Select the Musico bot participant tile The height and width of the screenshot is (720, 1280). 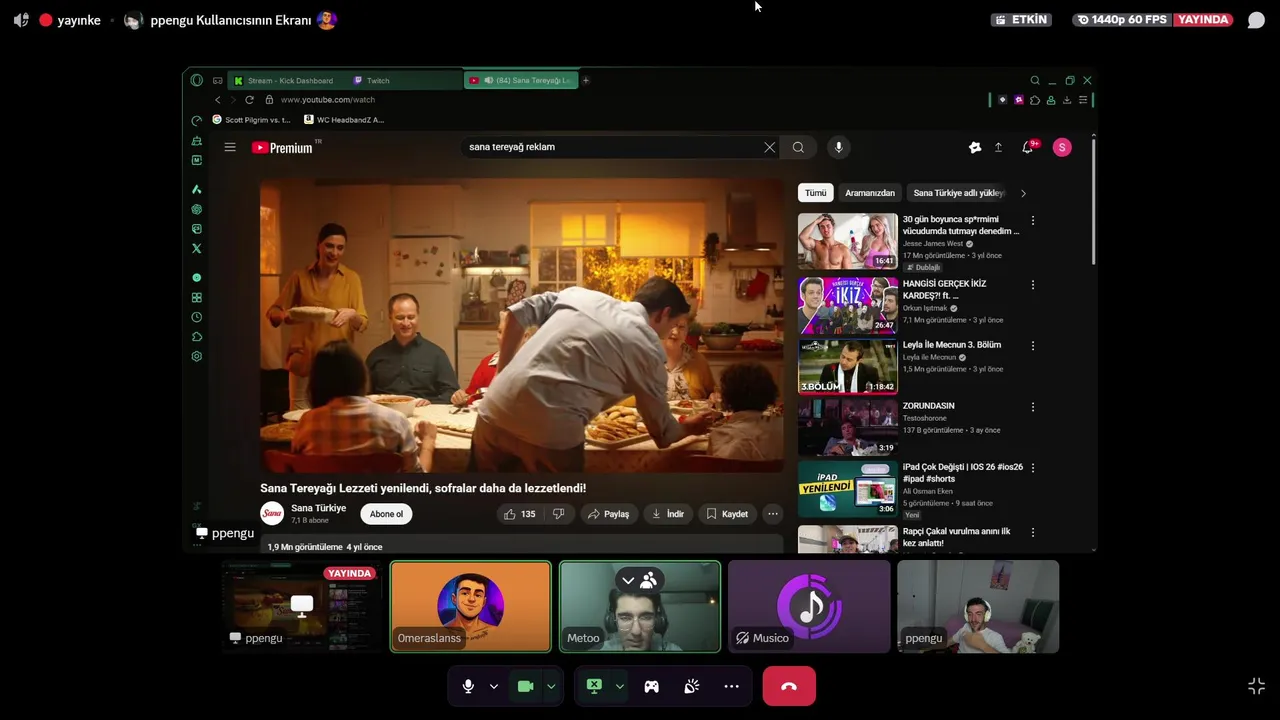809,607
